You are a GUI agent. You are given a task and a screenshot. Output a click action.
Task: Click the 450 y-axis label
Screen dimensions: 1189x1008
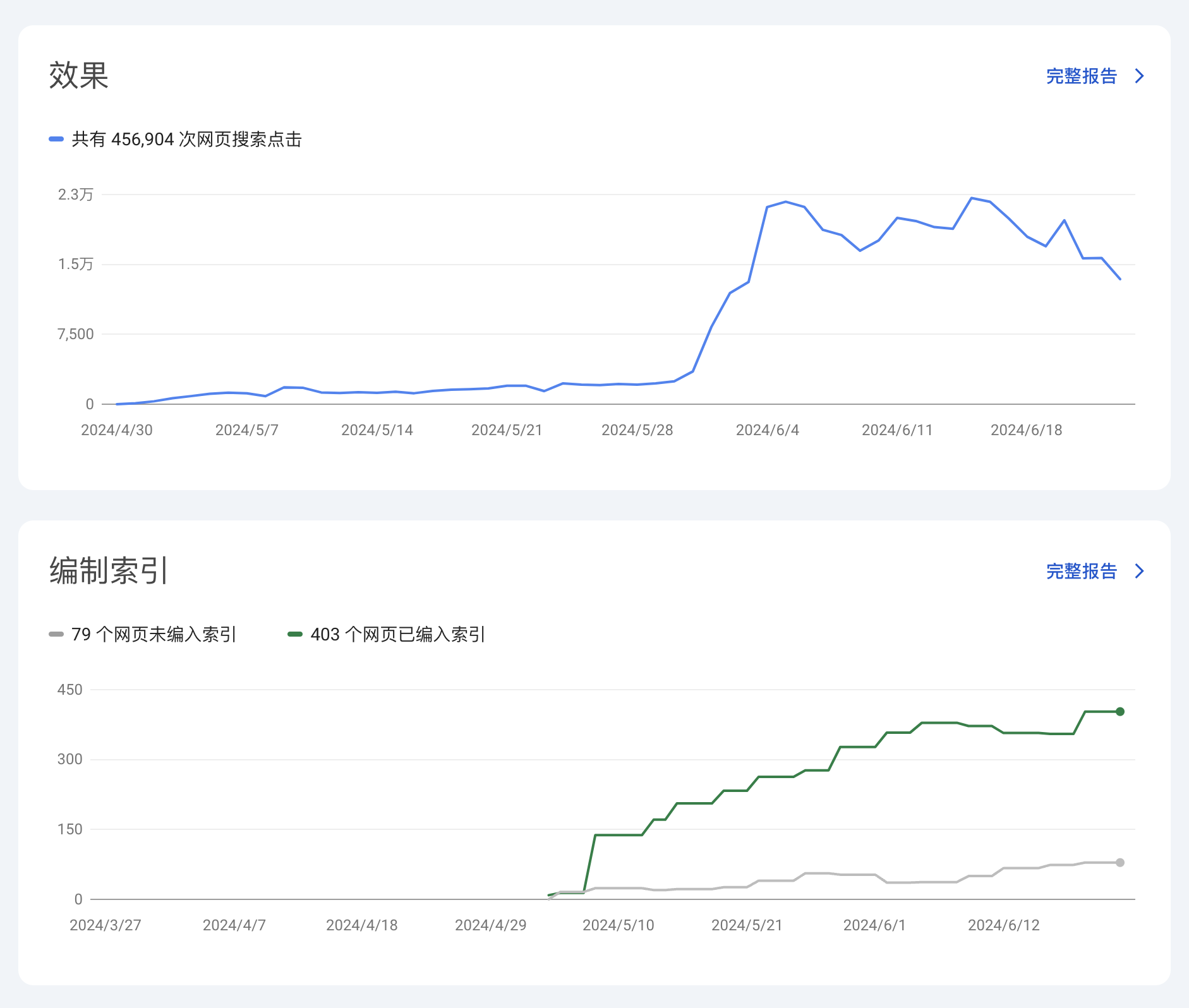pyautogui.click(x=70, y=690)
